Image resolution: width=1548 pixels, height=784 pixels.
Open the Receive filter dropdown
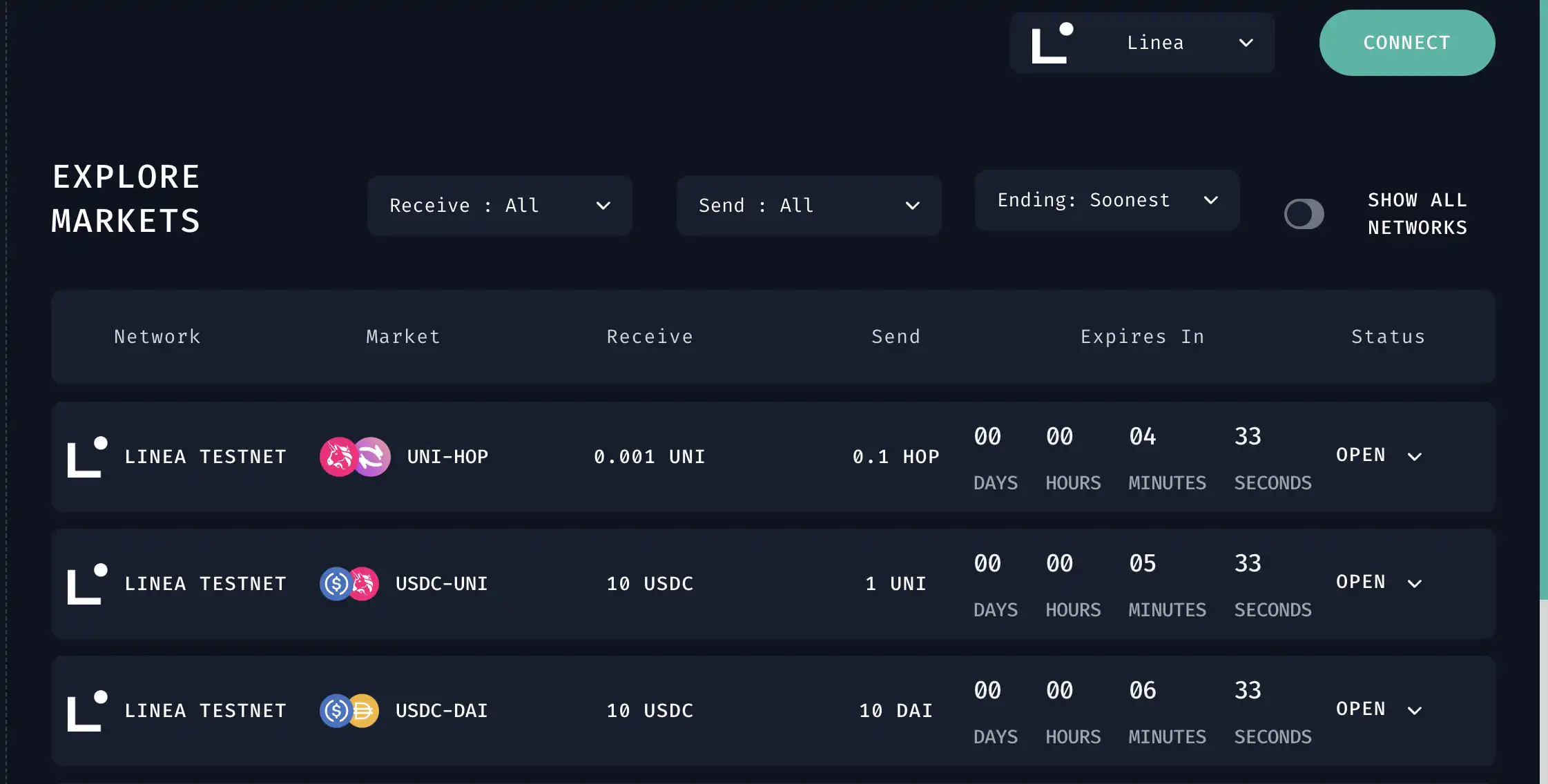(x=499, y=205)
